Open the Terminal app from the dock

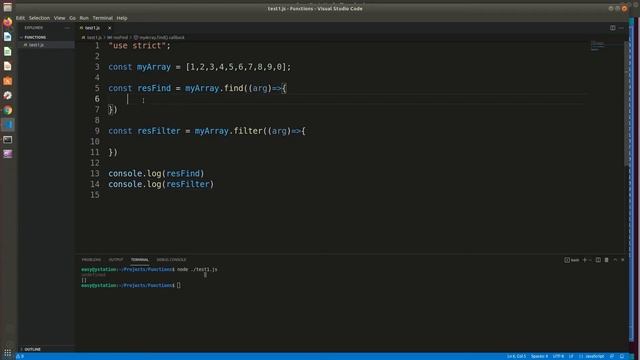pos(7,140)
